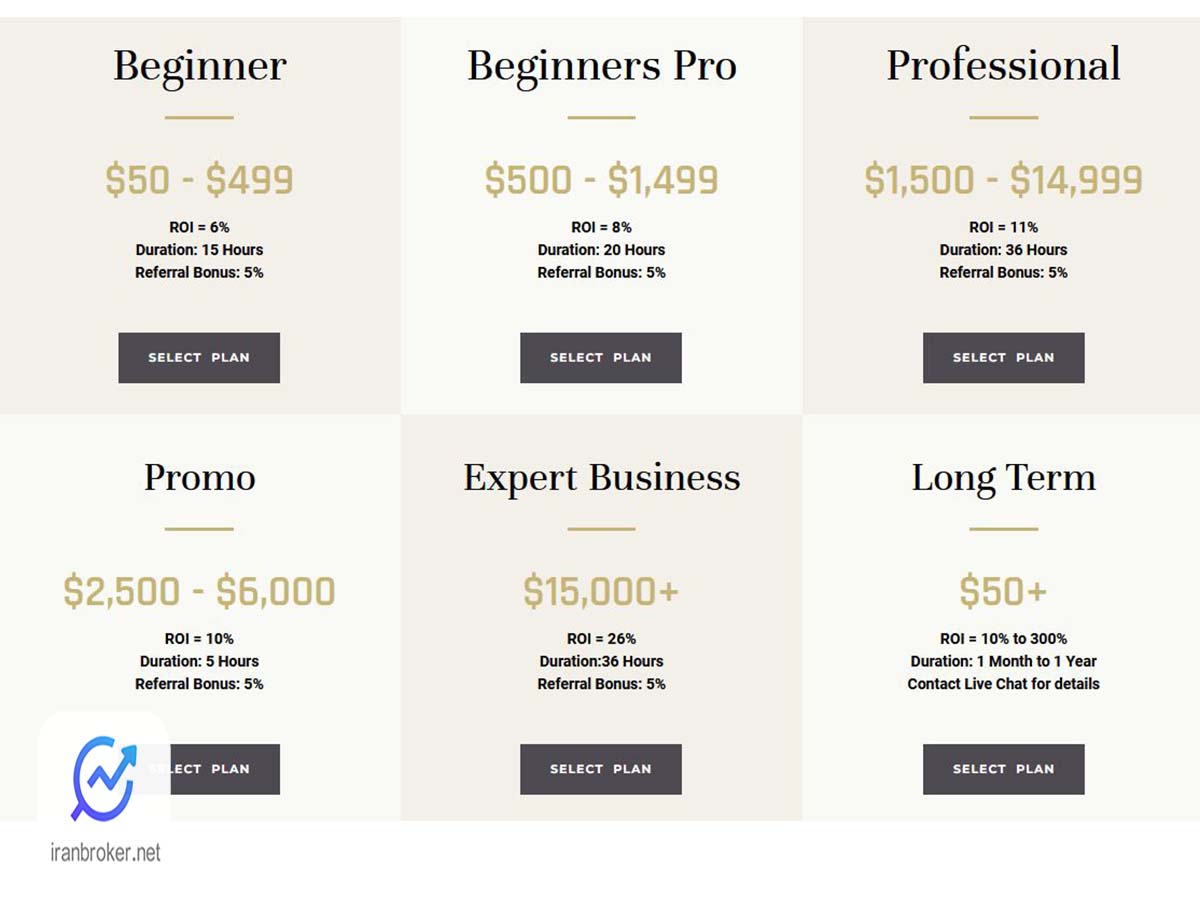The image size is (1200, 900).
Task: Click the iranbroker chart arrow logo icon
Action: (104, 778)
